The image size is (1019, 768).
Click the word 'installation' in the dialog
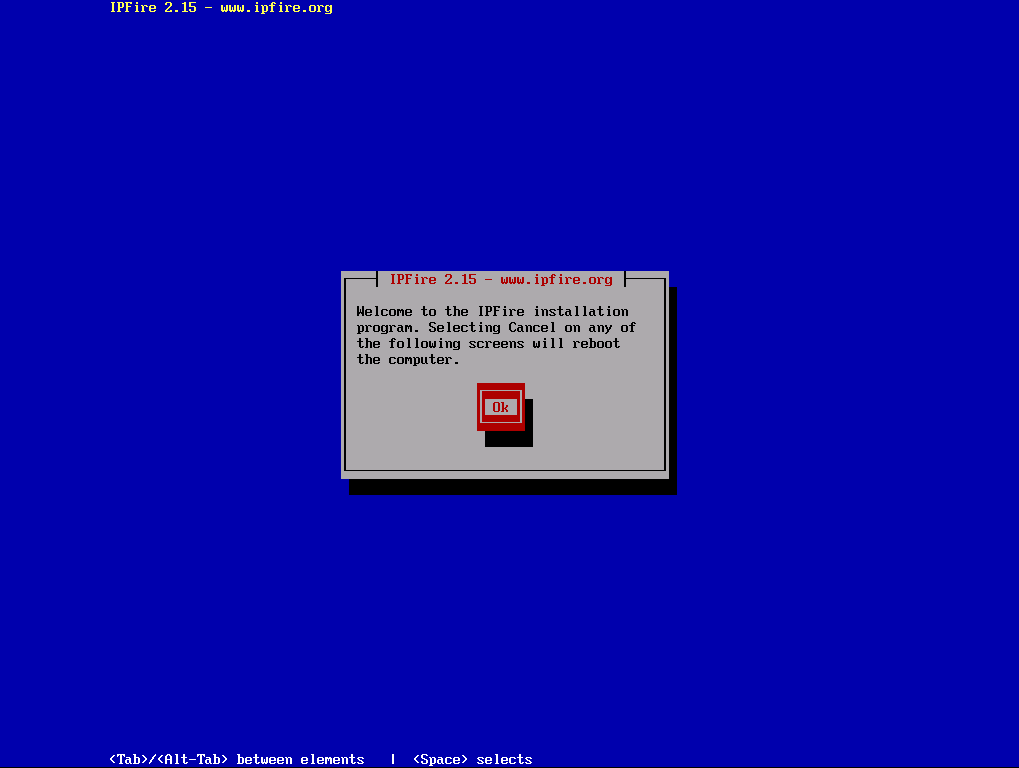coord(580,312)
